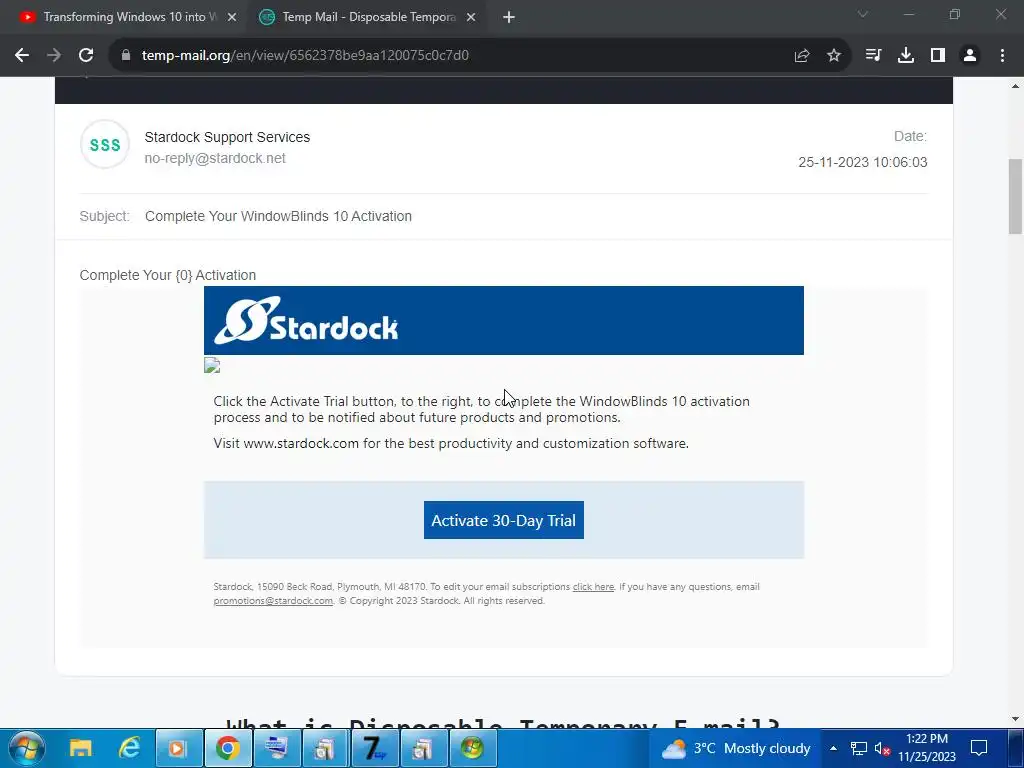Open File Explorer from the taskbar
The width and height of the screenshot is (1024, 768).
[81, 748]
